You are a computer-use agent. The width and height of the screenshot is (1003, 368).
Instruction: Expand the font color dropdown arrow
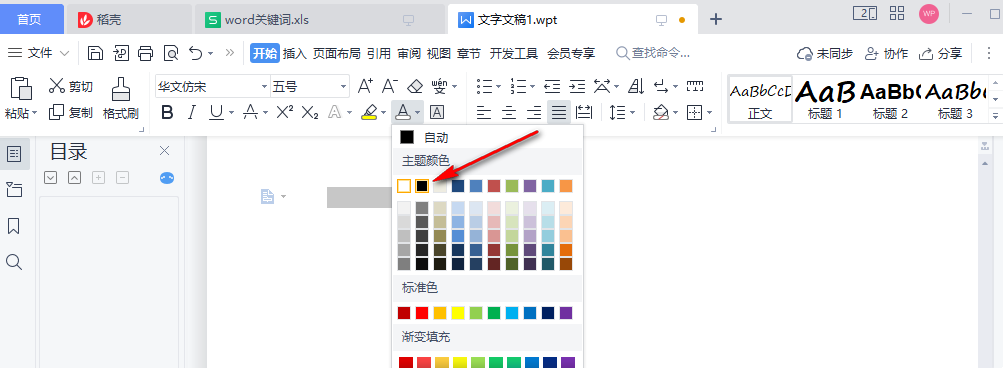coord(417,113)
